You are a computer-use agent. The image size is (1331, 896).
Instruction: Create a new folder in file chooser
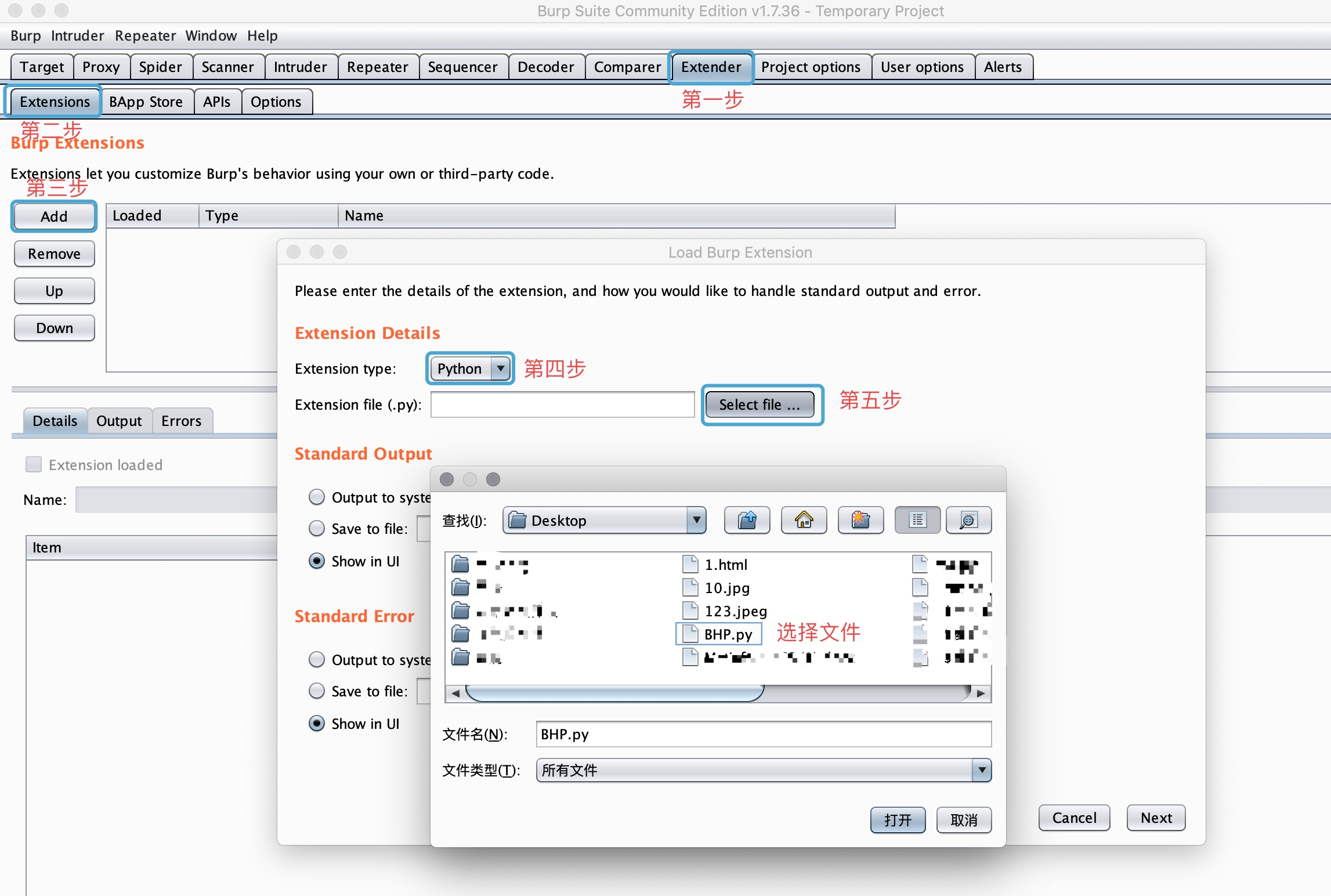[861, 520]
